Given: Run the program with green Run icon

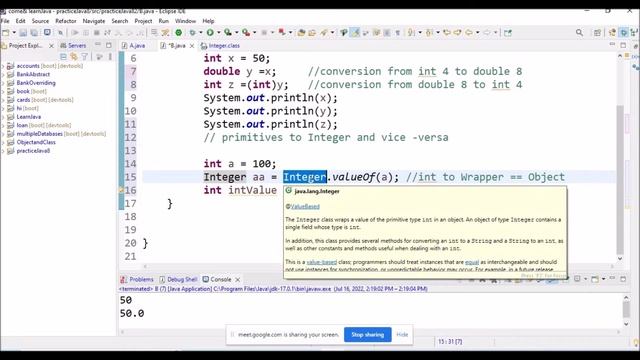Looking at the screenshot, I should tap(210, 33).
